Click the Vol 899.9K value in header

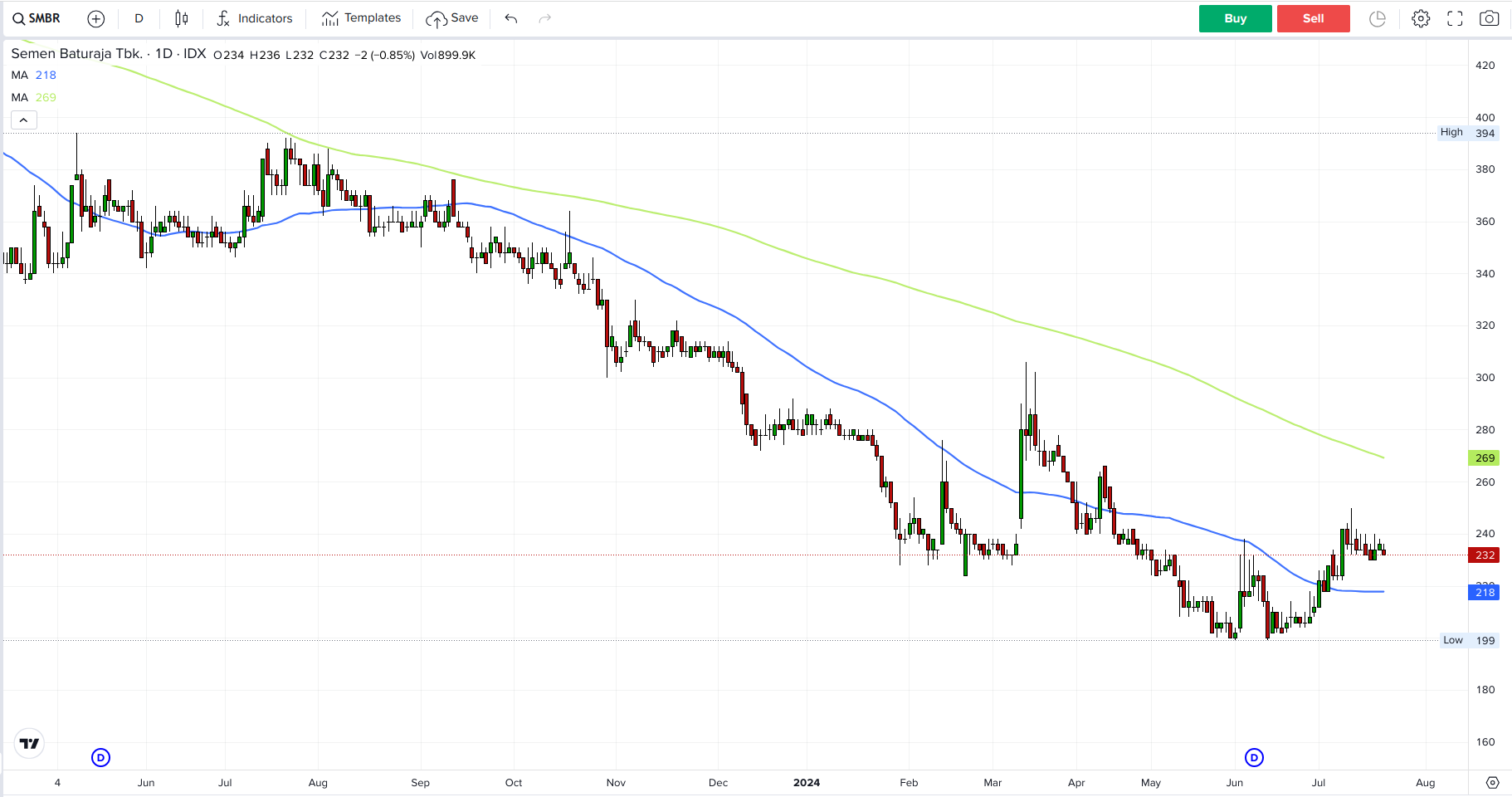click(448, 55)
